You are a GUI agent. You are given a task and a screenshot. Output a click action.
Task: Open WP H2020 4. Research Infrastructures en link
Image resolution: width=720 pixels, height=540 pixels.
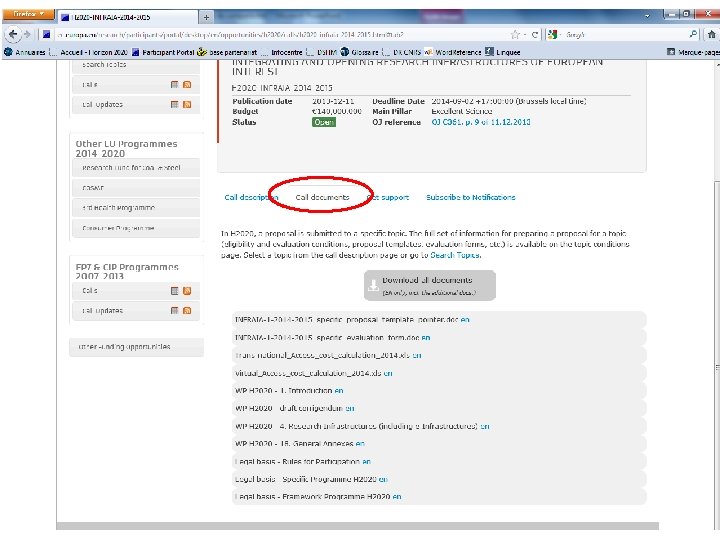485,426
